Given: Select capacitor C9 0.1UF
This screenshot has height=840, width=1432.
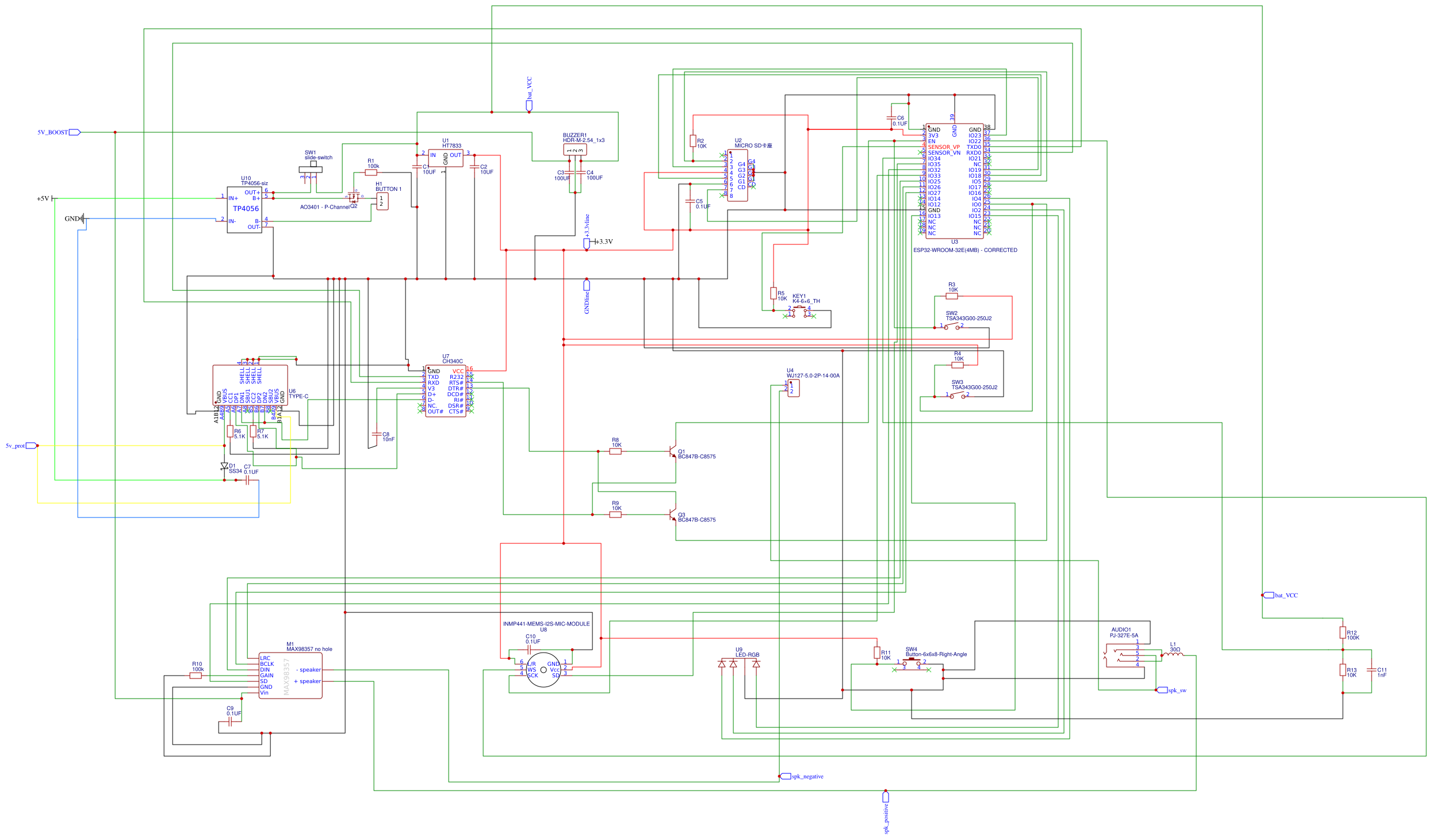Looking at the screenshot, I should coord(230,722).
